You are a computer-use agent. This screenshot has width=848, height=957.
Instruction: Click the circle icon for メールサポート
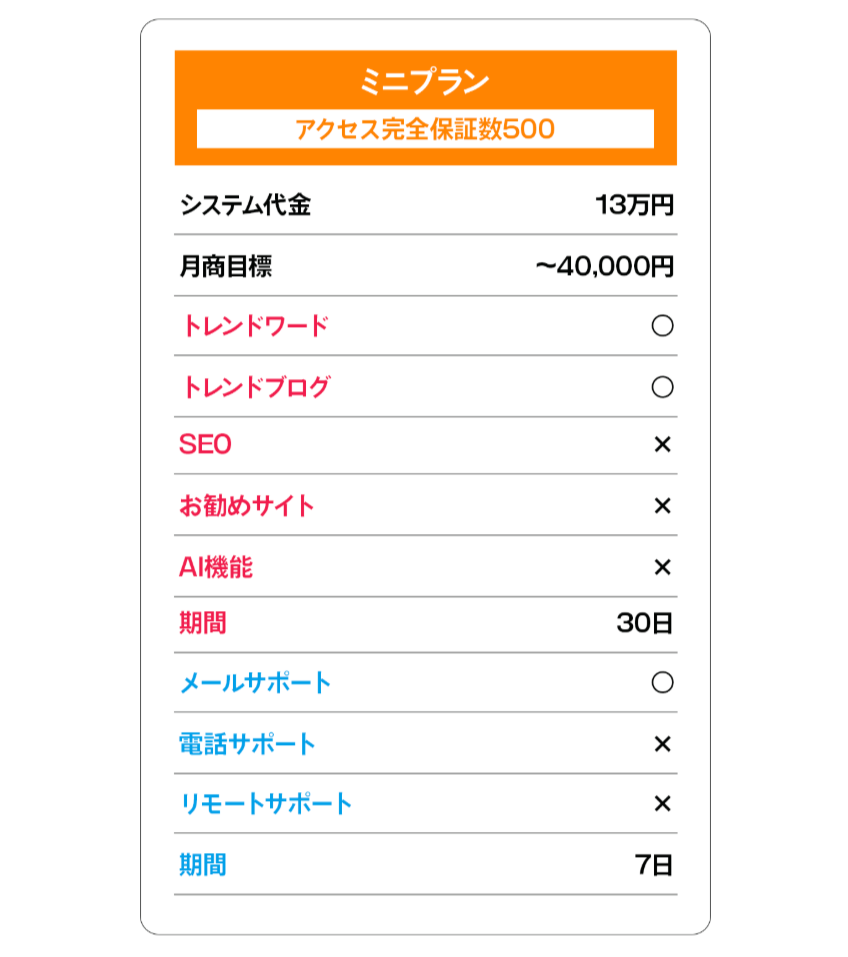pos(662,682)
